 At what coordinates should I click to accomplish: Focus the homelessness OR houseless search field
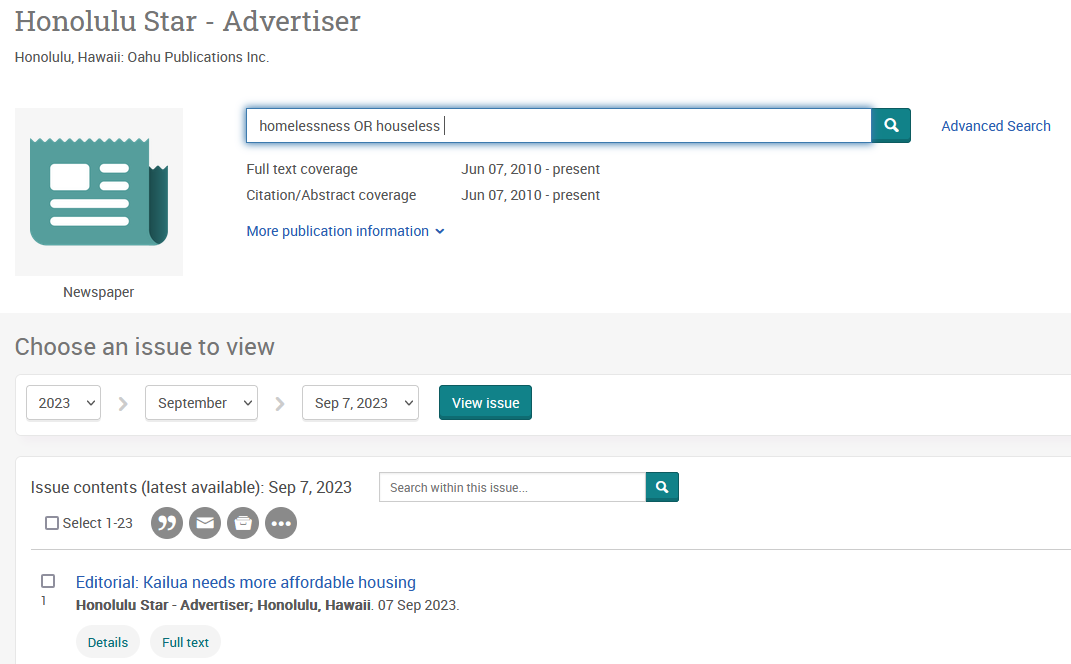click(x=559, y=126)
